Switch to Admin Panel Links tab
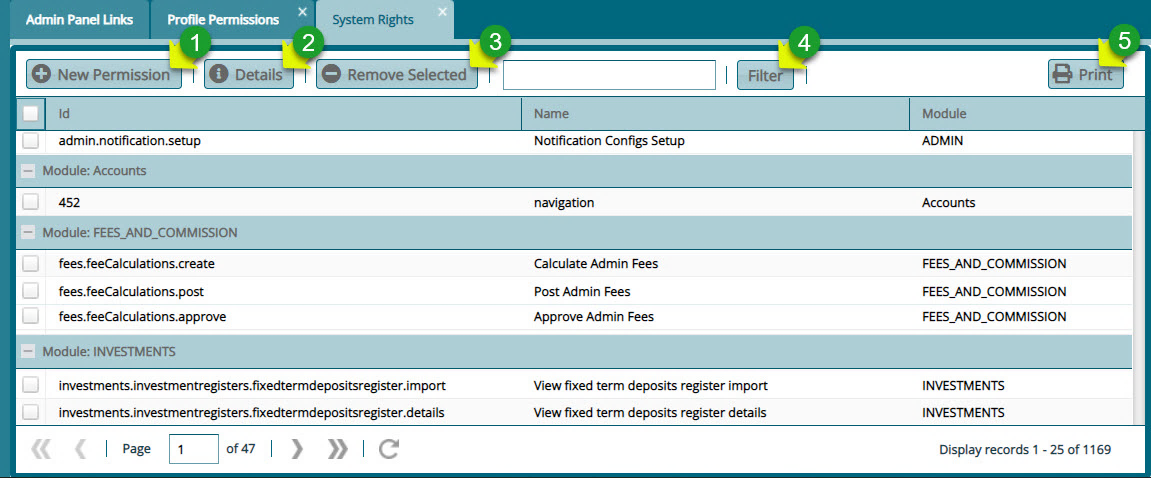Image resolution: width=1151 pixels, height=478 pixels. point(79,20)
